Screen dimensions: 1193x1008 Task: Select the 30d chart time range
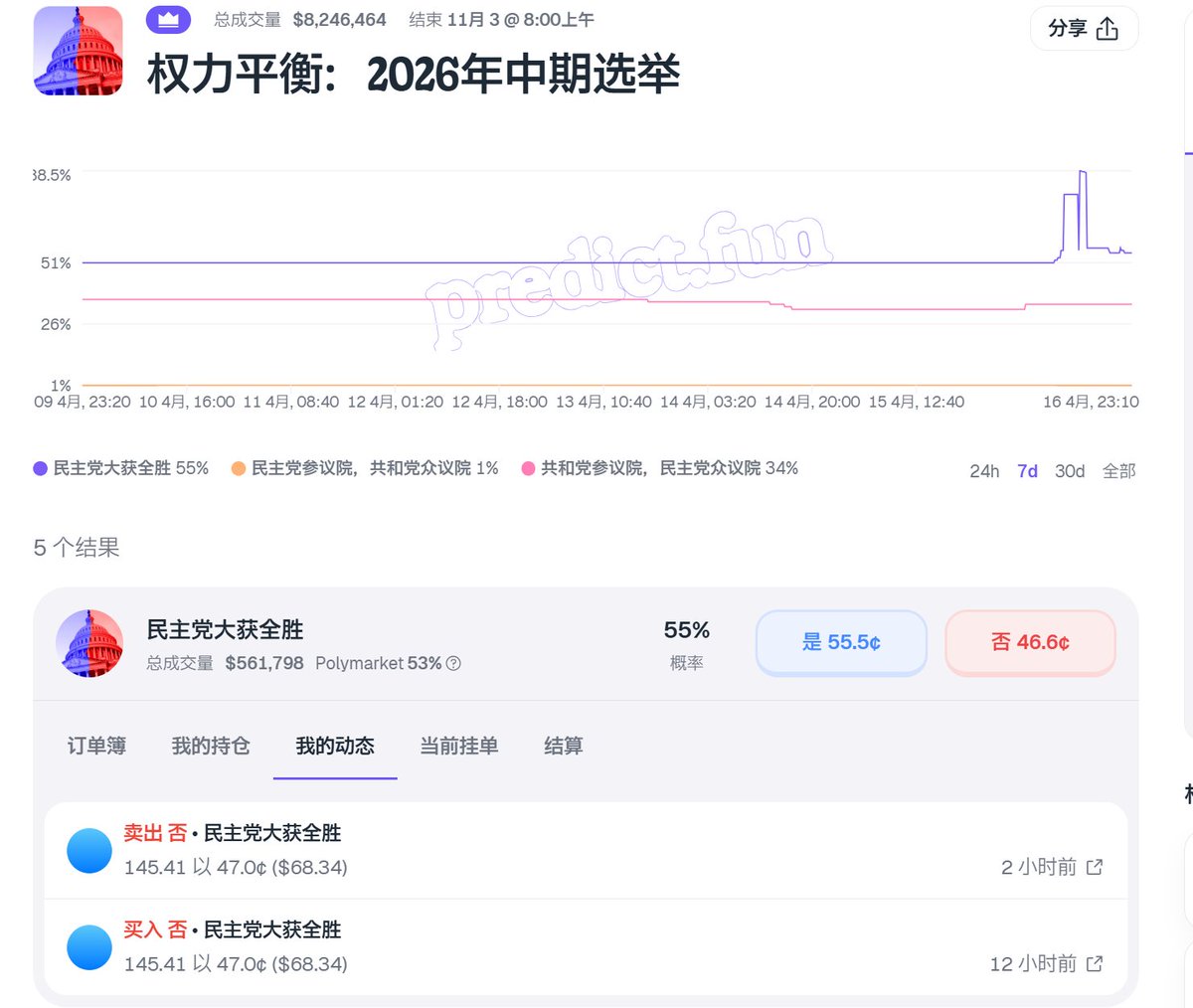[x=1070, y=471]
